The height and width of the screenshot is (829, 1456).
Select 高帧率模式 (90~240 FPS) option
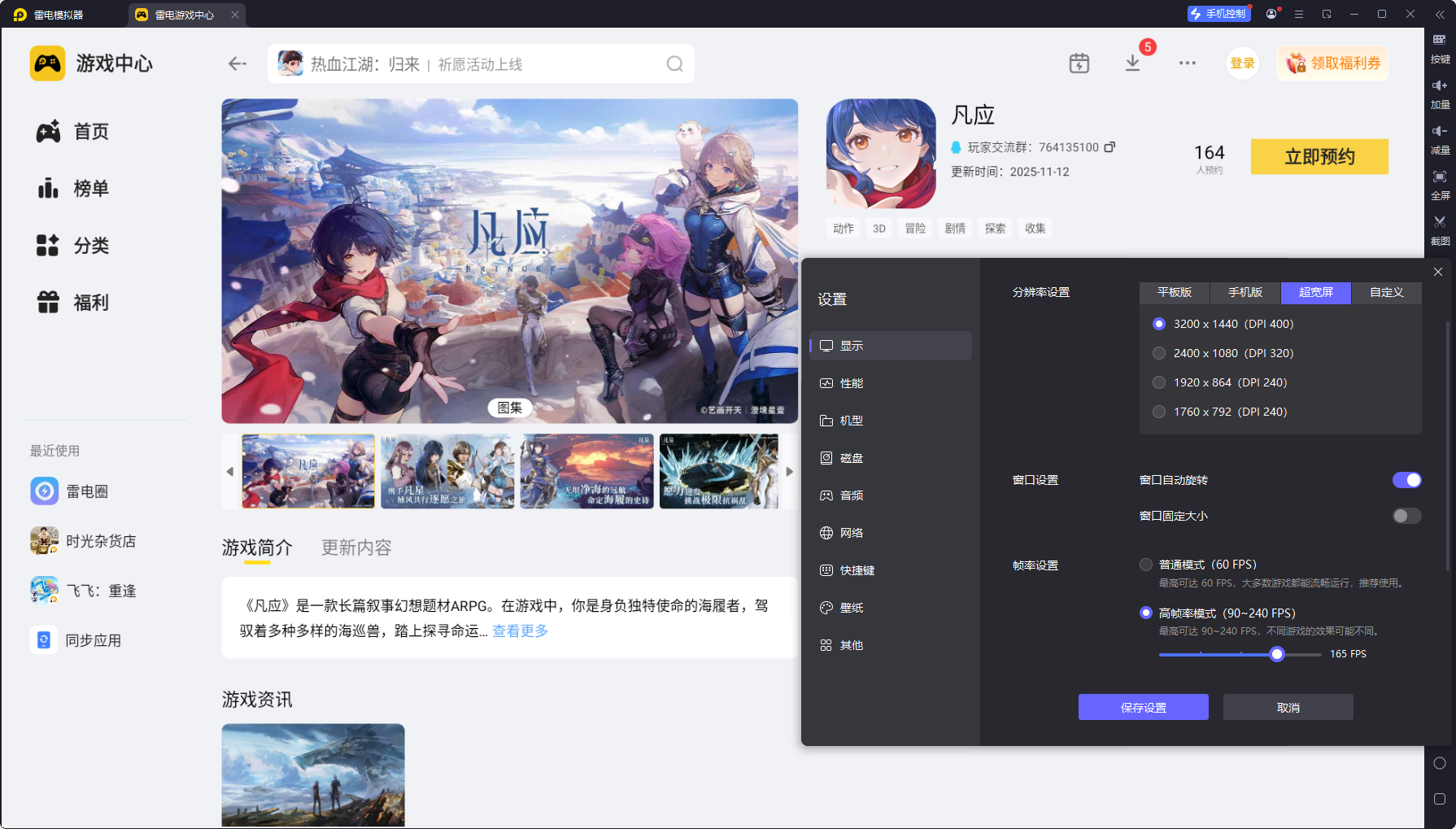[x=1218, y=613]
